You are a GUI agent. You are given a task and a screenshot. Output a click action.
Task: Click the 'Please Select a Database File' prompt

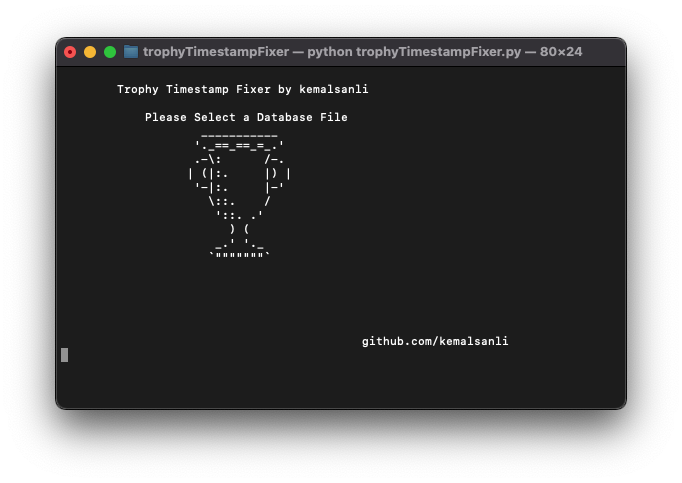(x=246, y=117)
